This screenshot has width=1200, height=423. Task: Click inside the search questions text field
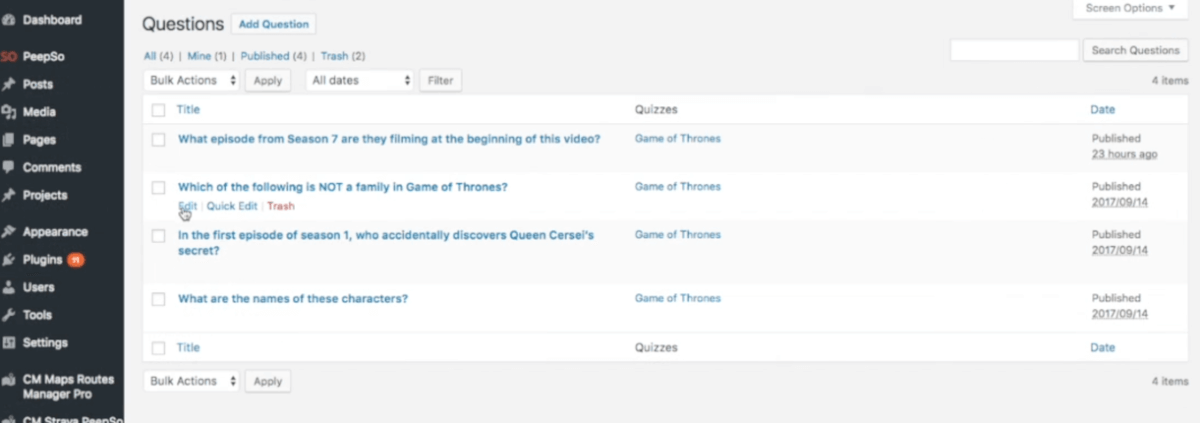coord(1014,50)
